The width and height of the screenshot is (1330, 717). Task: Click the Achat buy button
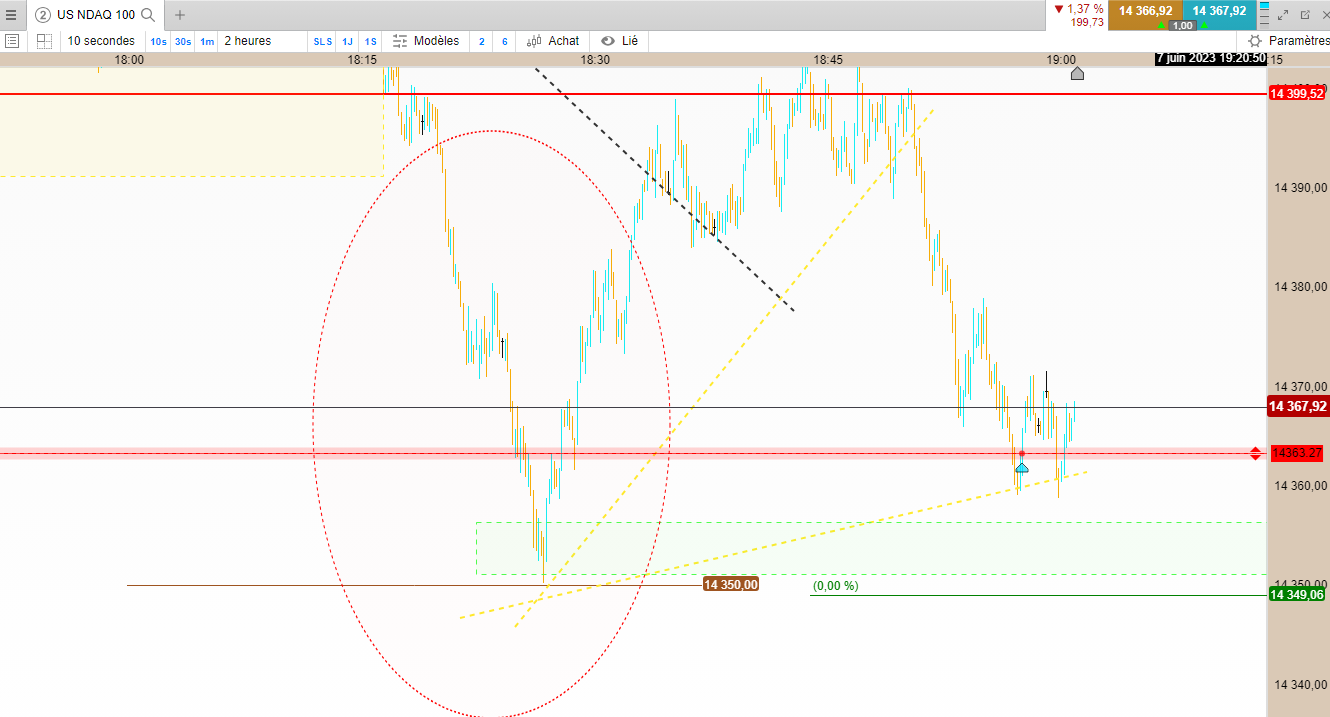[554, 41]
